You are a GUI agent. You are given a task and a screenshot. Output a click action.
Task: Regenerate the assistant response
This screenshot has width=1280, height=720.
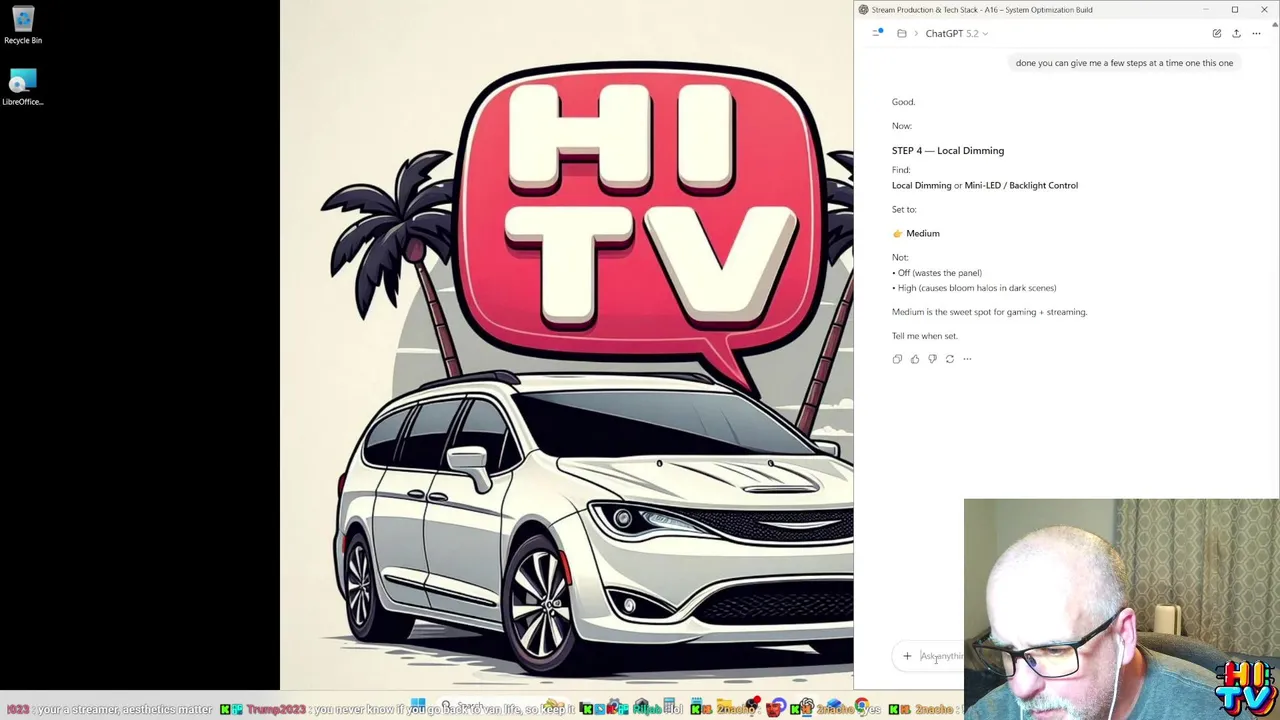coord(950,359)
